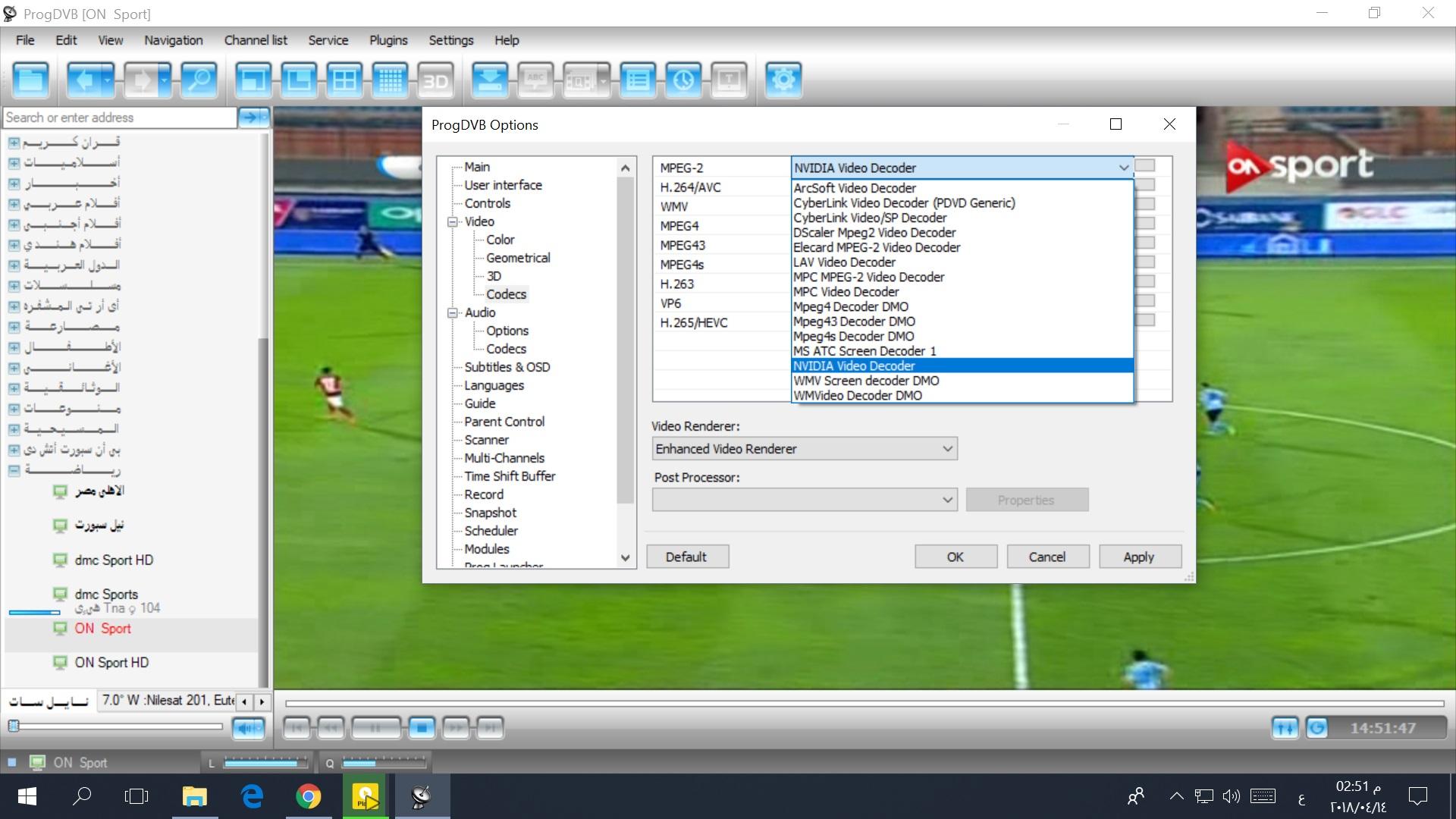
Task: Expand the أخبار channel group
Action: coord(14,184)
